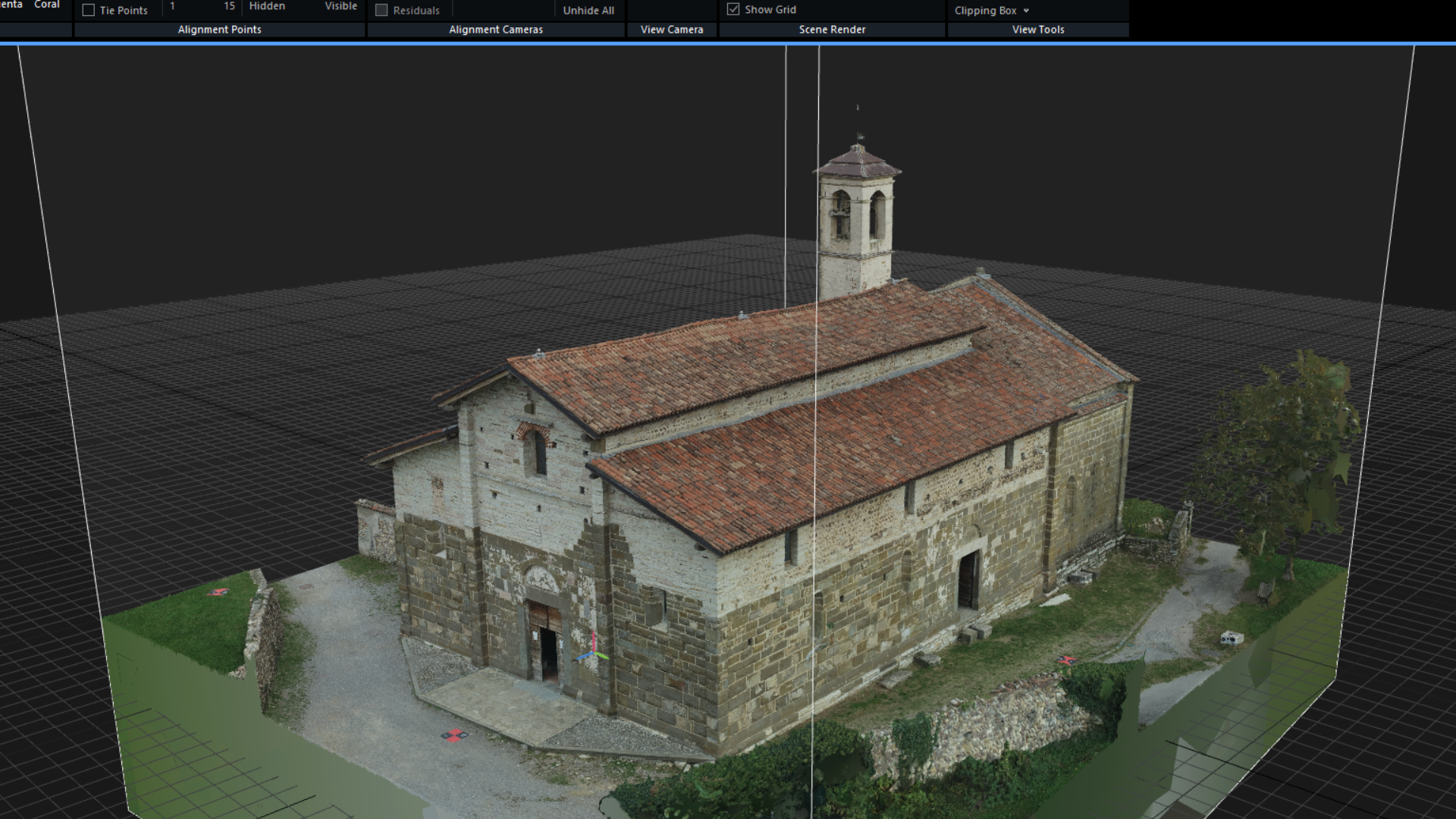1456x819 pixels.
Task: Open the Scene Render group
Action: coord(832,30)
